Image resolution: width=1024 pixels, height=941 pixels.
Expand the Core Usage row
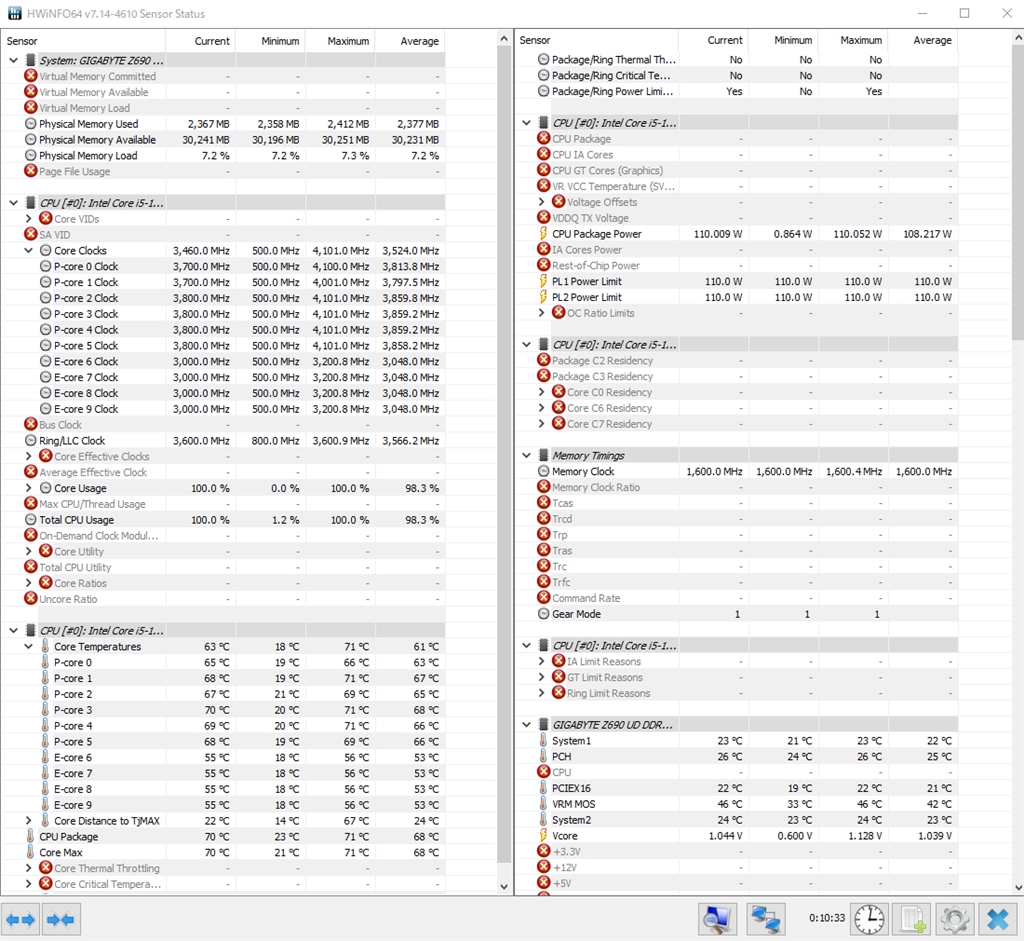[x=28, y=488]
